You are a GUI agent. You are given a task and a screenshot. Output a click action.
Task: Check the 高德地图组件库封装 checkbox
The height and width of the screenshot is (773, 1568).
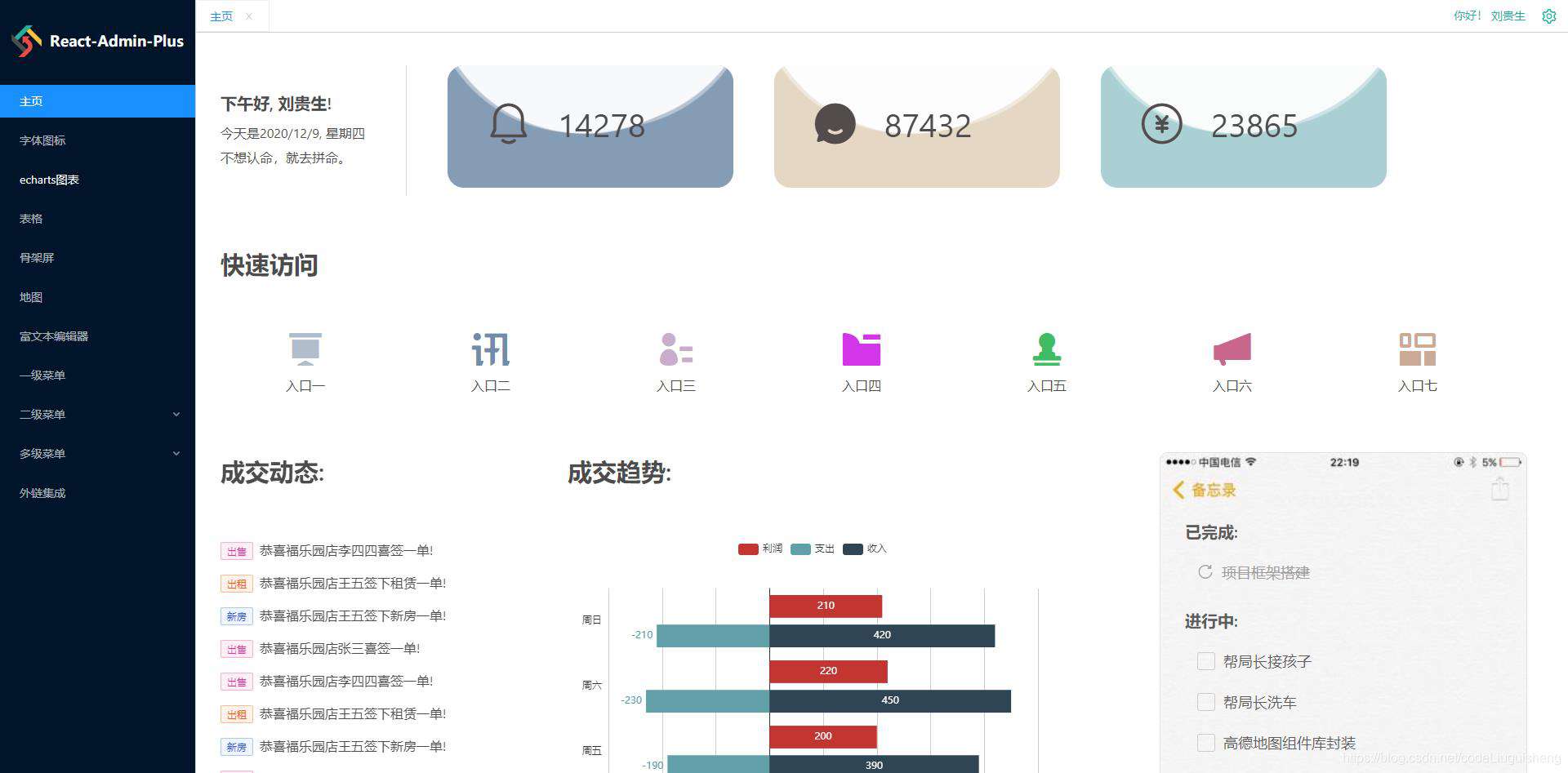(x=1205, y=743)
